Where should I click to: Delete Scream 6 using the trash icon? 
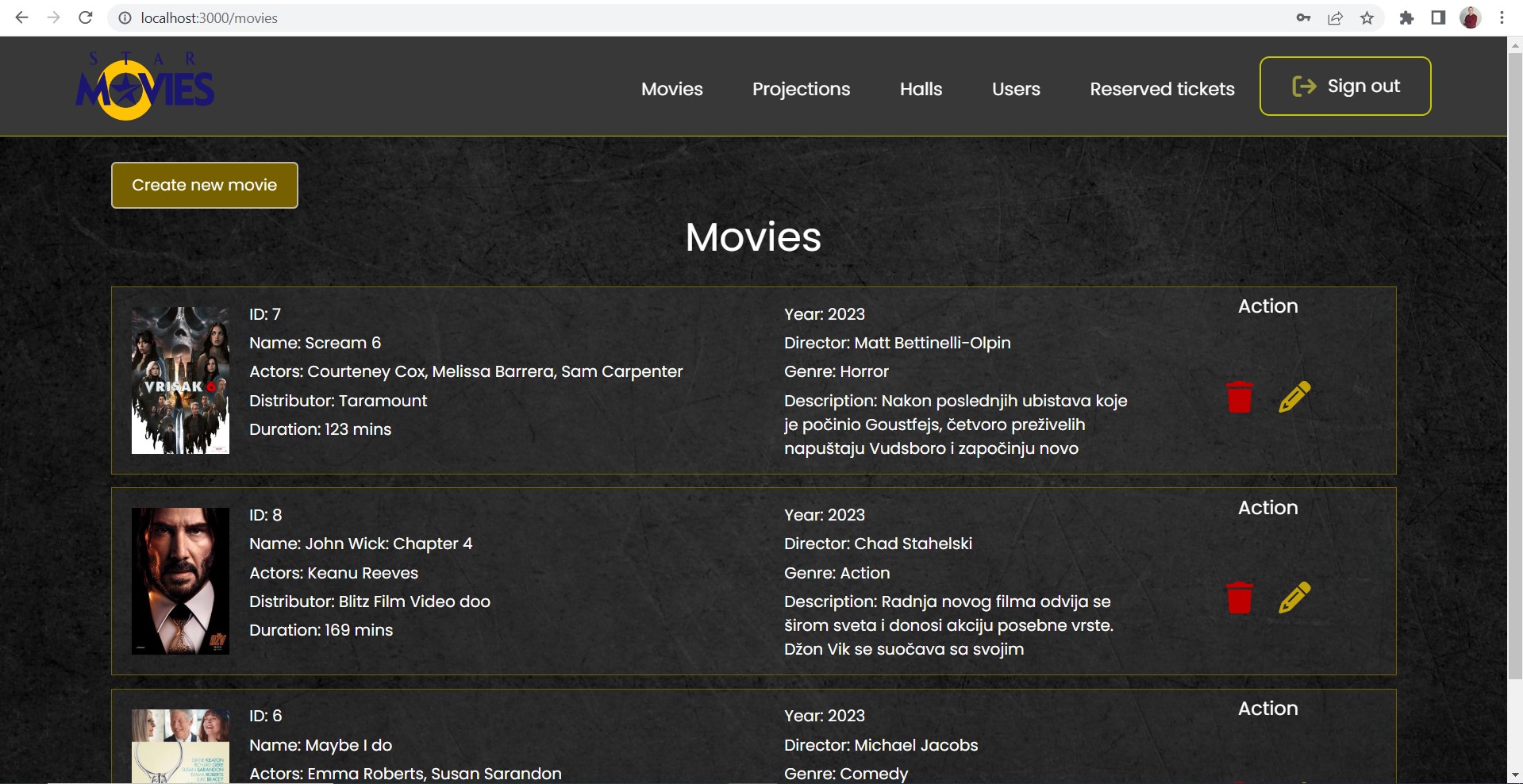click(1240, 398)
